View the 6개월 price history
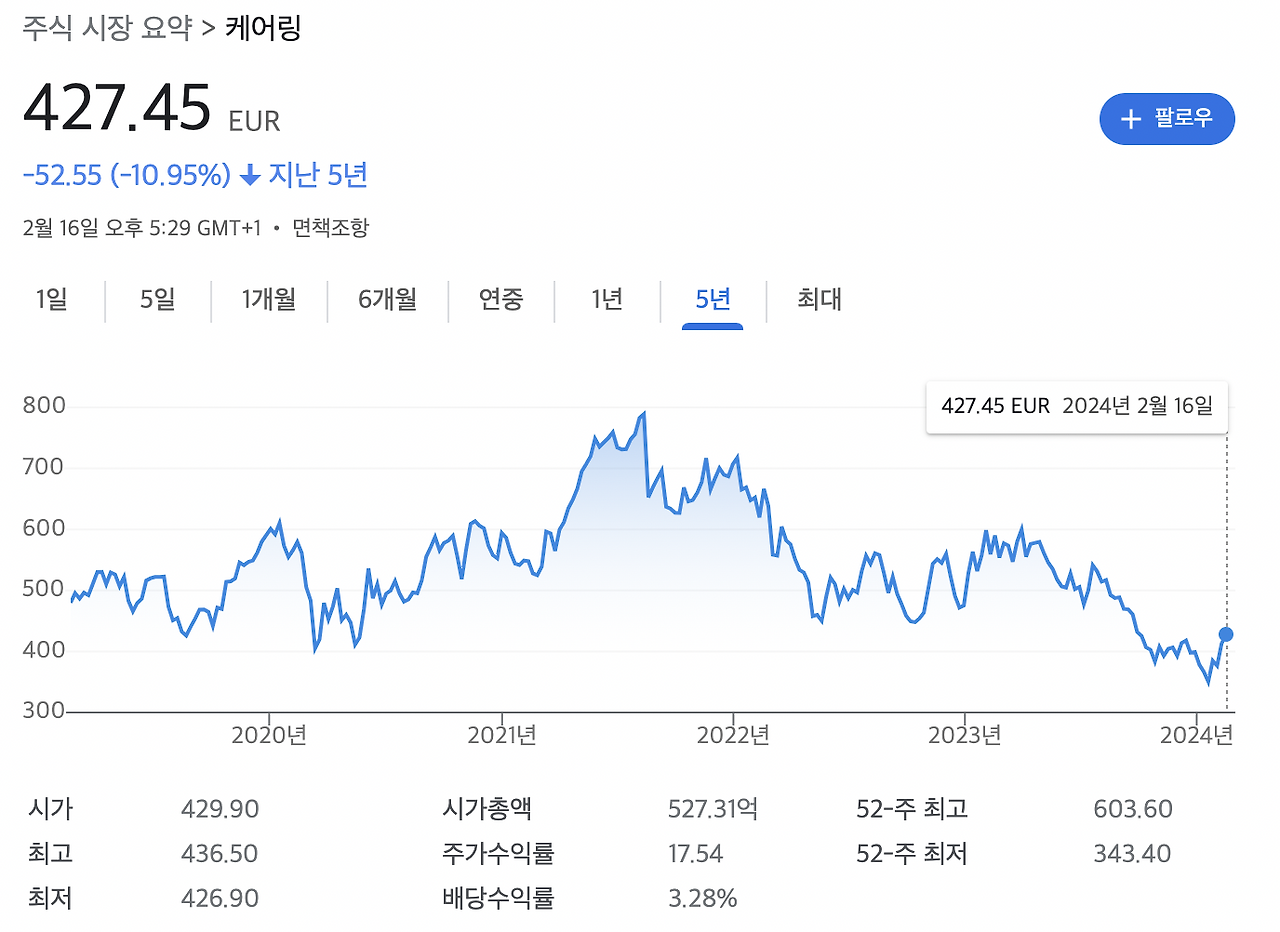1280x932 pixels. (x=386, y=300)
